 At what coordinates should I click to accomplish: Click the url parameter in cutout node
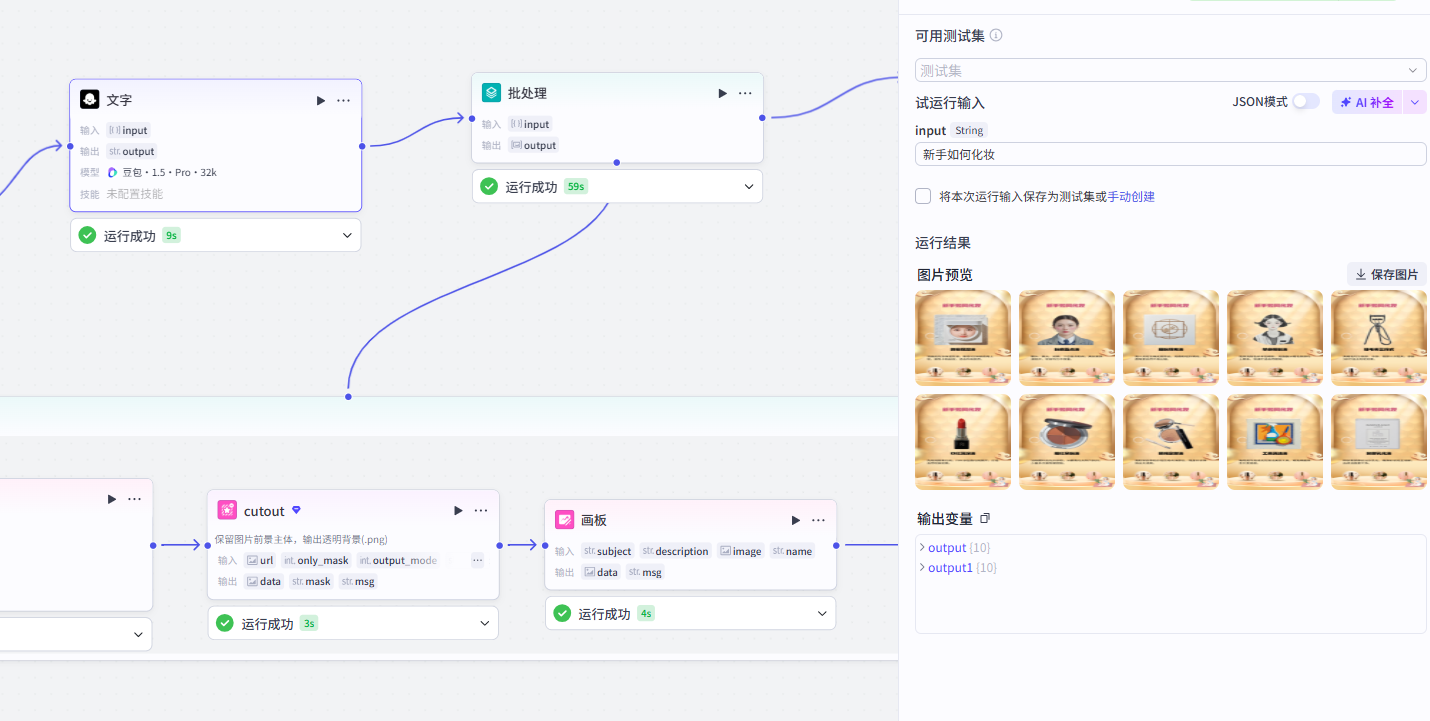pyautogui.click(x=260, y=560)
